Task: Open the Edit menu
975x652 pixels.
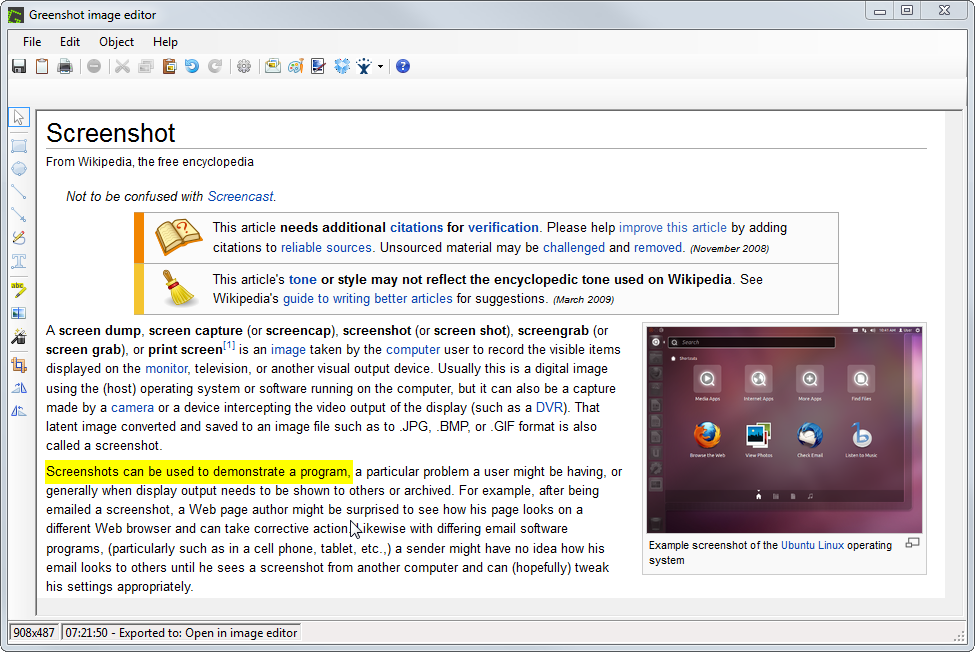Action: 69,42
